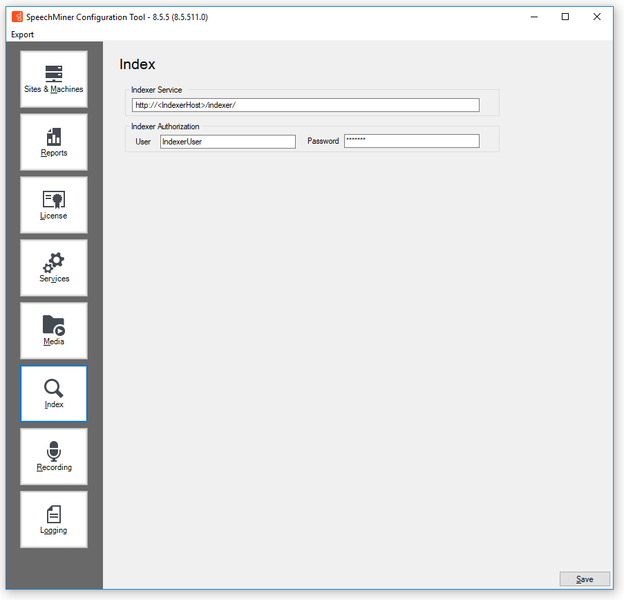The width and height of the screenshot is (624, 600).
Task: Open the Services gear section
Action: [x=54, y=268]
